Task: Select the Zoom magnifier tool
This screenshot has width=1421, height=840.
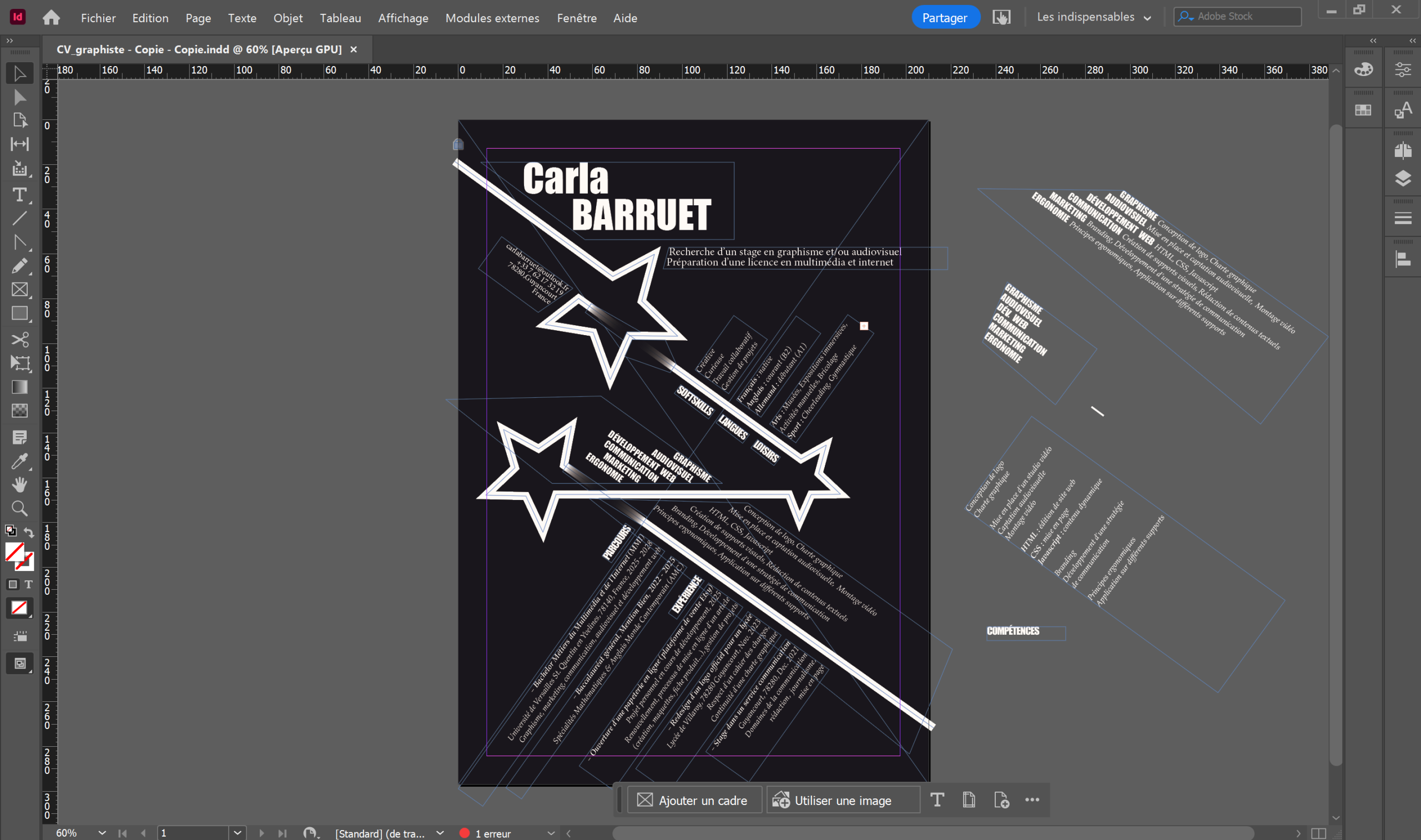Action: tap(19, 508)
